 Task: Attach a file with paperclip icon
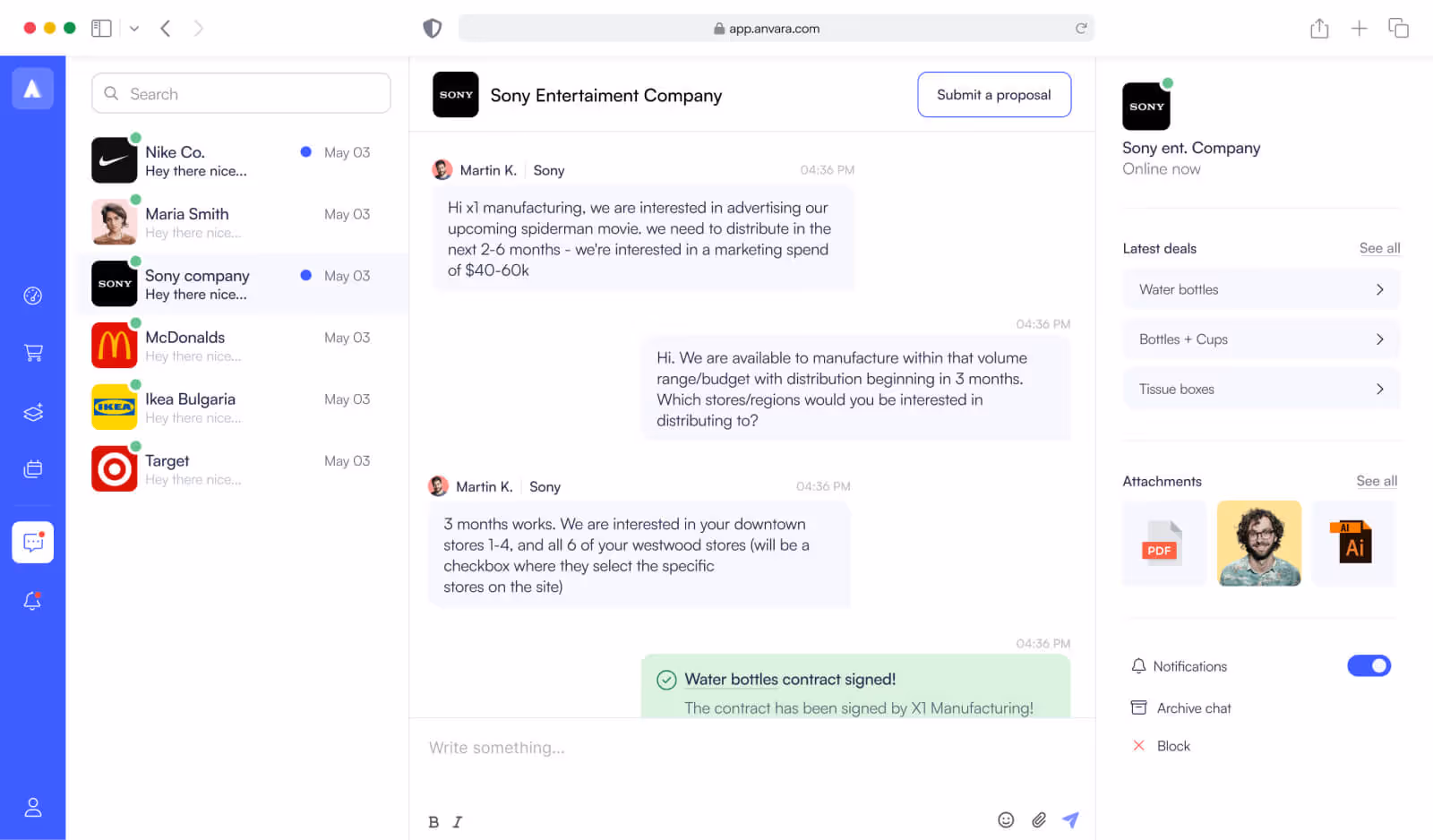[x=1038, y=819]
